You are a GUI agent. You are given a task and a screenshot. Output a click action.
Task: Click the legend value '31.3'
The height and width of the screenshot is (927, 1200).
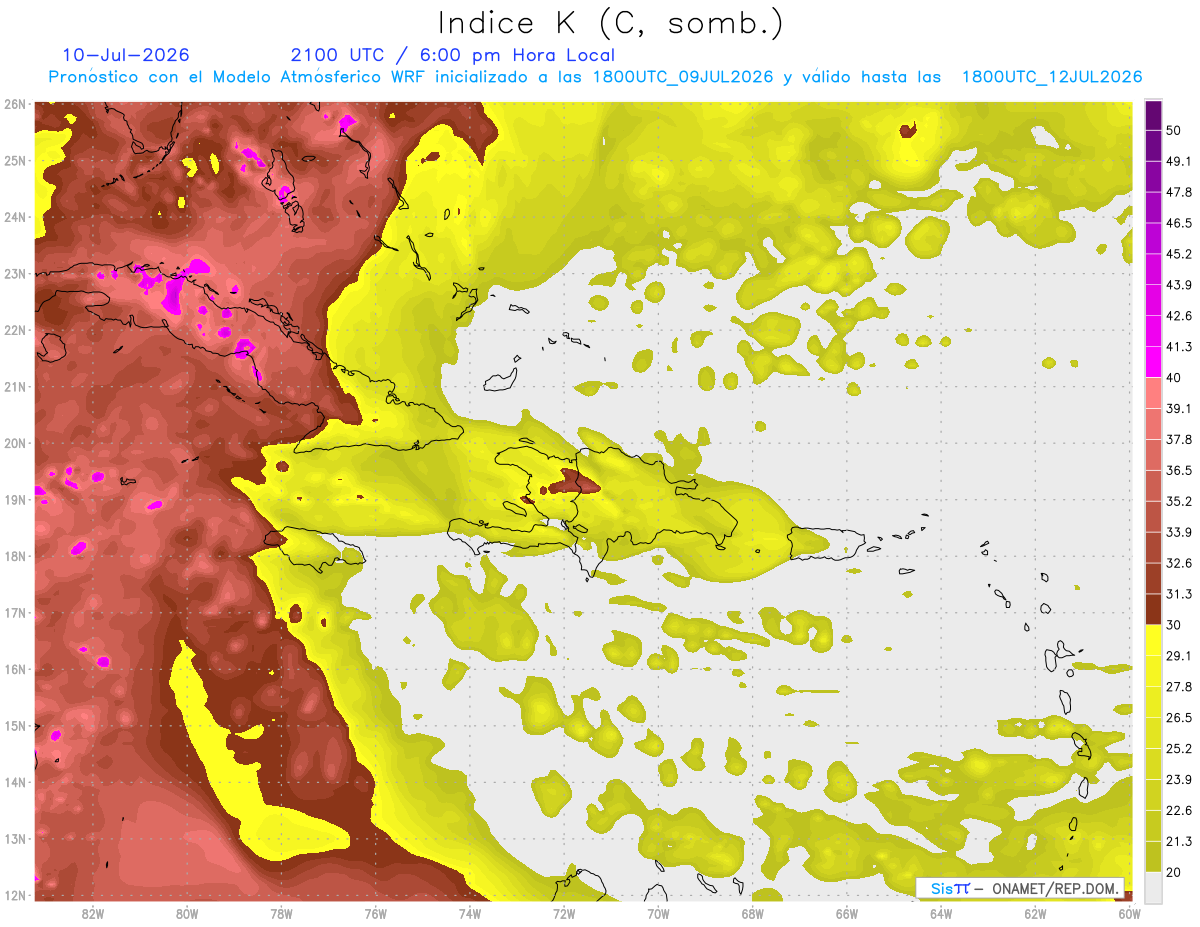point(1179,594)
